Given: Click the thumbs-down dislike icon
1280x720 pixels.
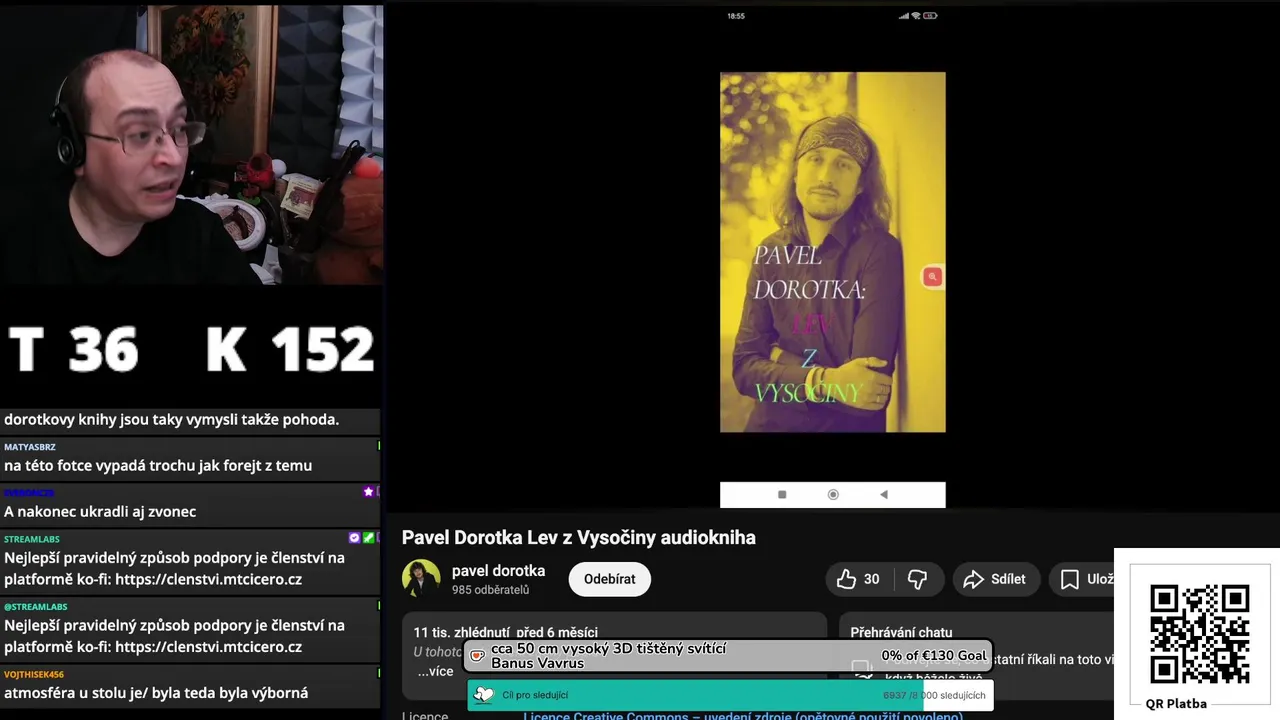Looking at the screenshot, I should click(x=917, y=579).
